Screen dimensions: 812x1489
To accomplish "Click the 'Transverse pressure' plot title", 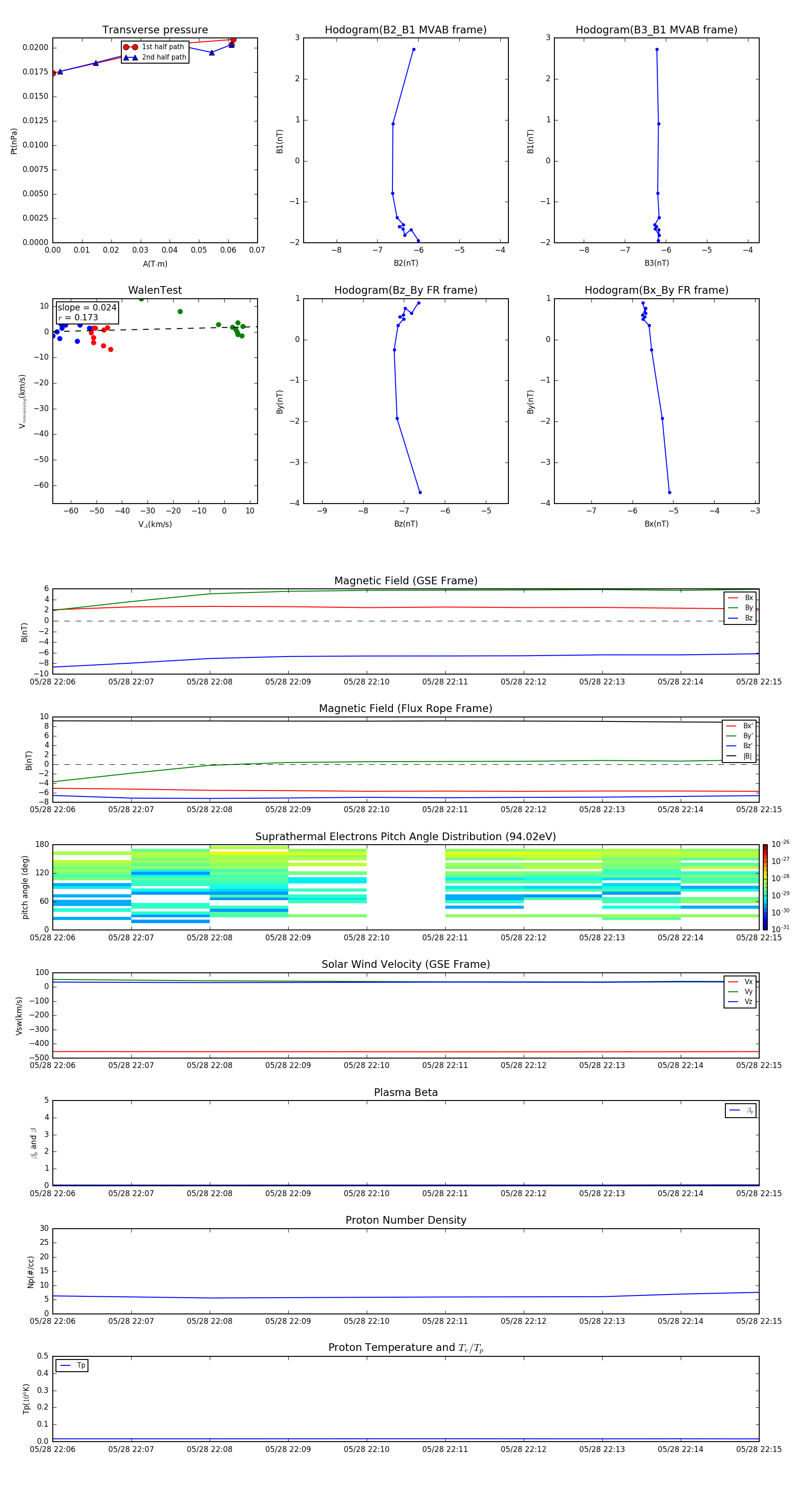I will click(155, 30).
